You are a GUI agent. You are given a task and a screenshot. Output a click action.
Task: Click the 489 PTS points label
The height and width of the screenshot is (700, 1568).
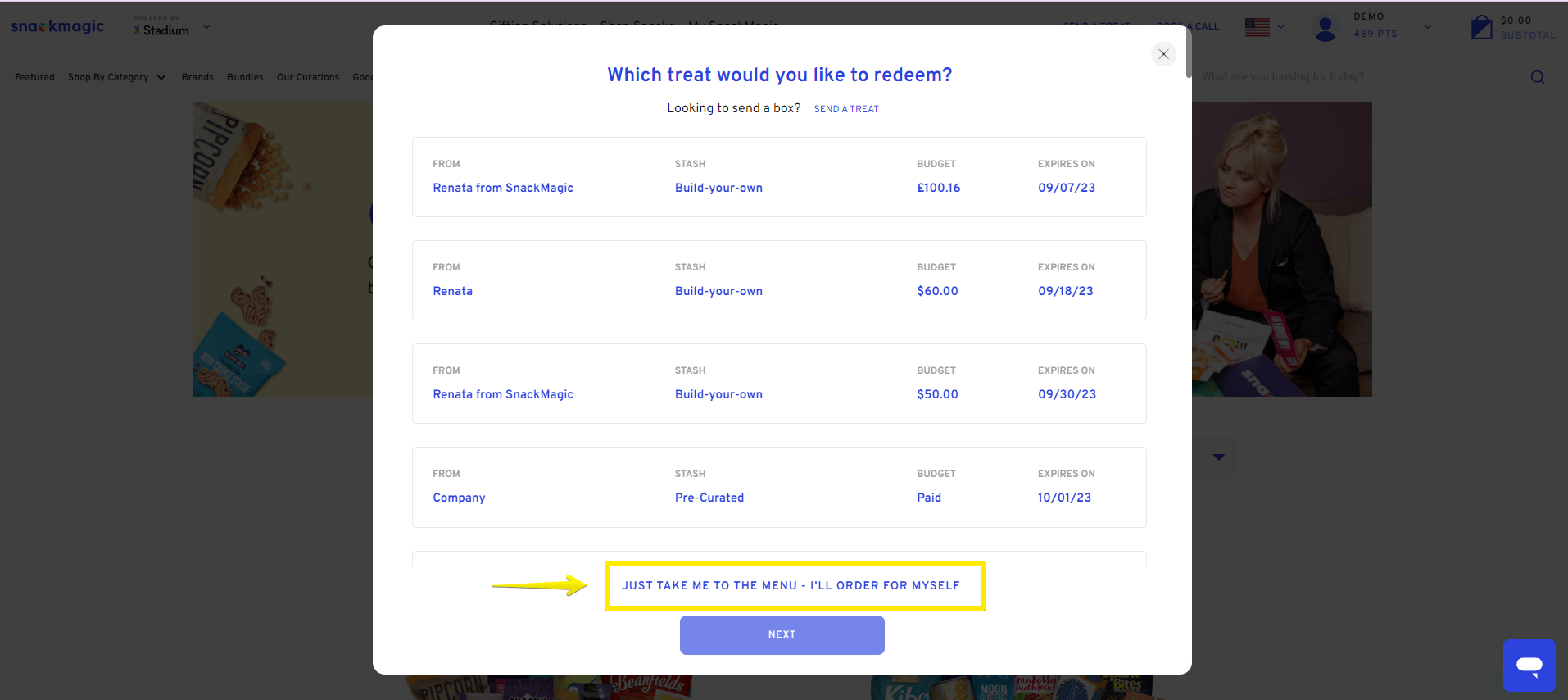[1375, 34]
